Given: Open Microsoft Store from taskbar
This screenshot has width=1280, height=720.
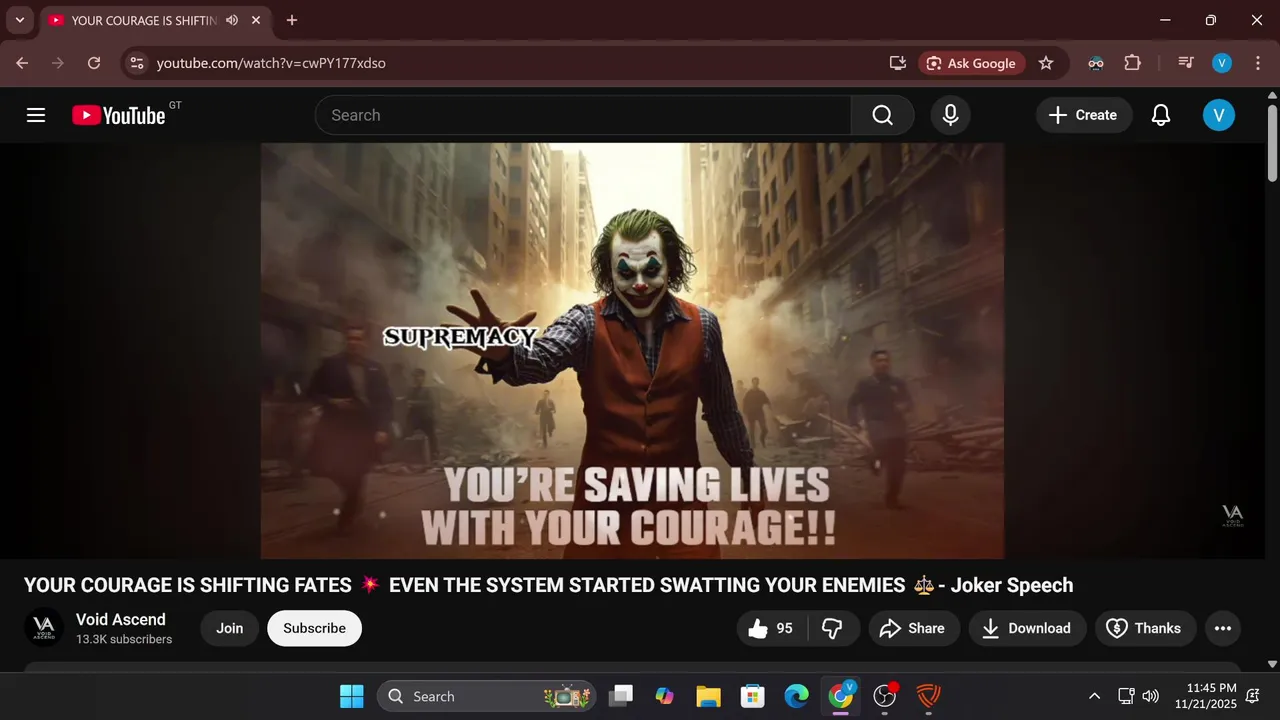Looking at the screenshot, I should pos(752,696).
